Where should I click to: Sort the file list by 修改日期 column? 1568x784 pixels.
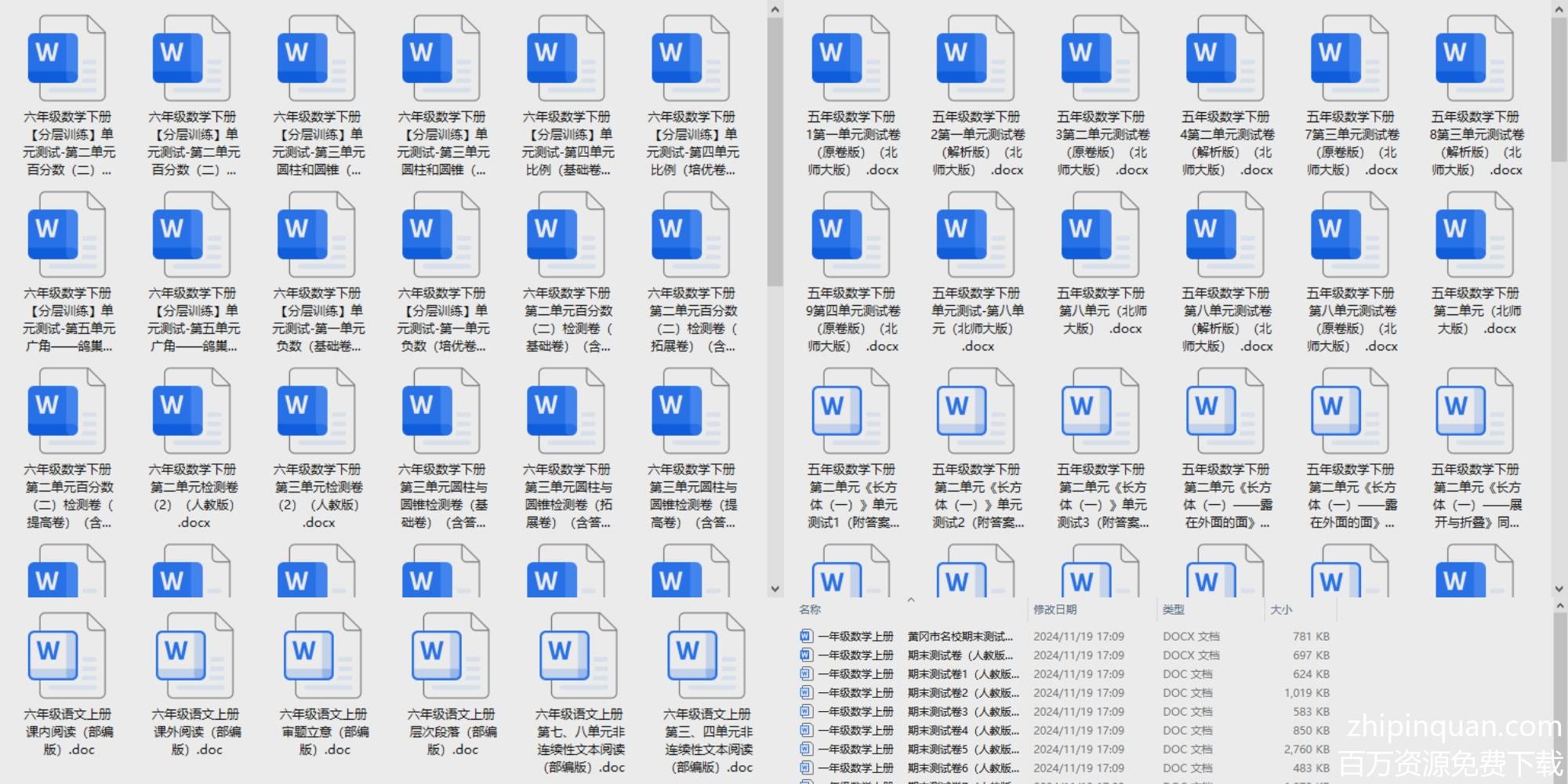1054,609
